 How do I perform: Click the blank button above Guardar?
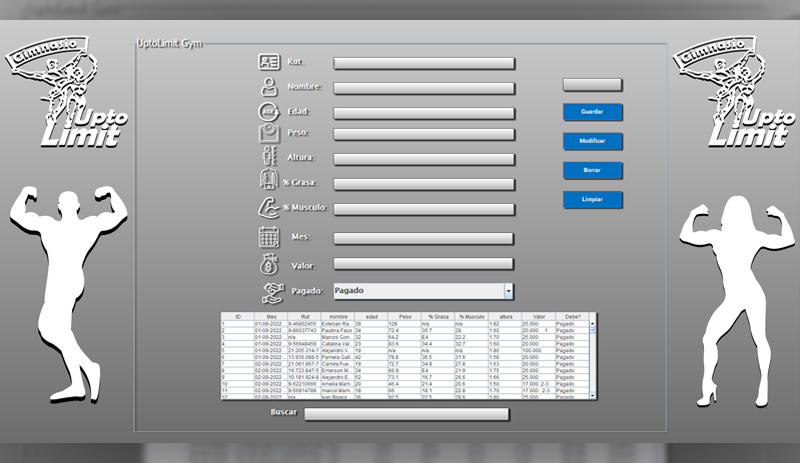[592, 85]
